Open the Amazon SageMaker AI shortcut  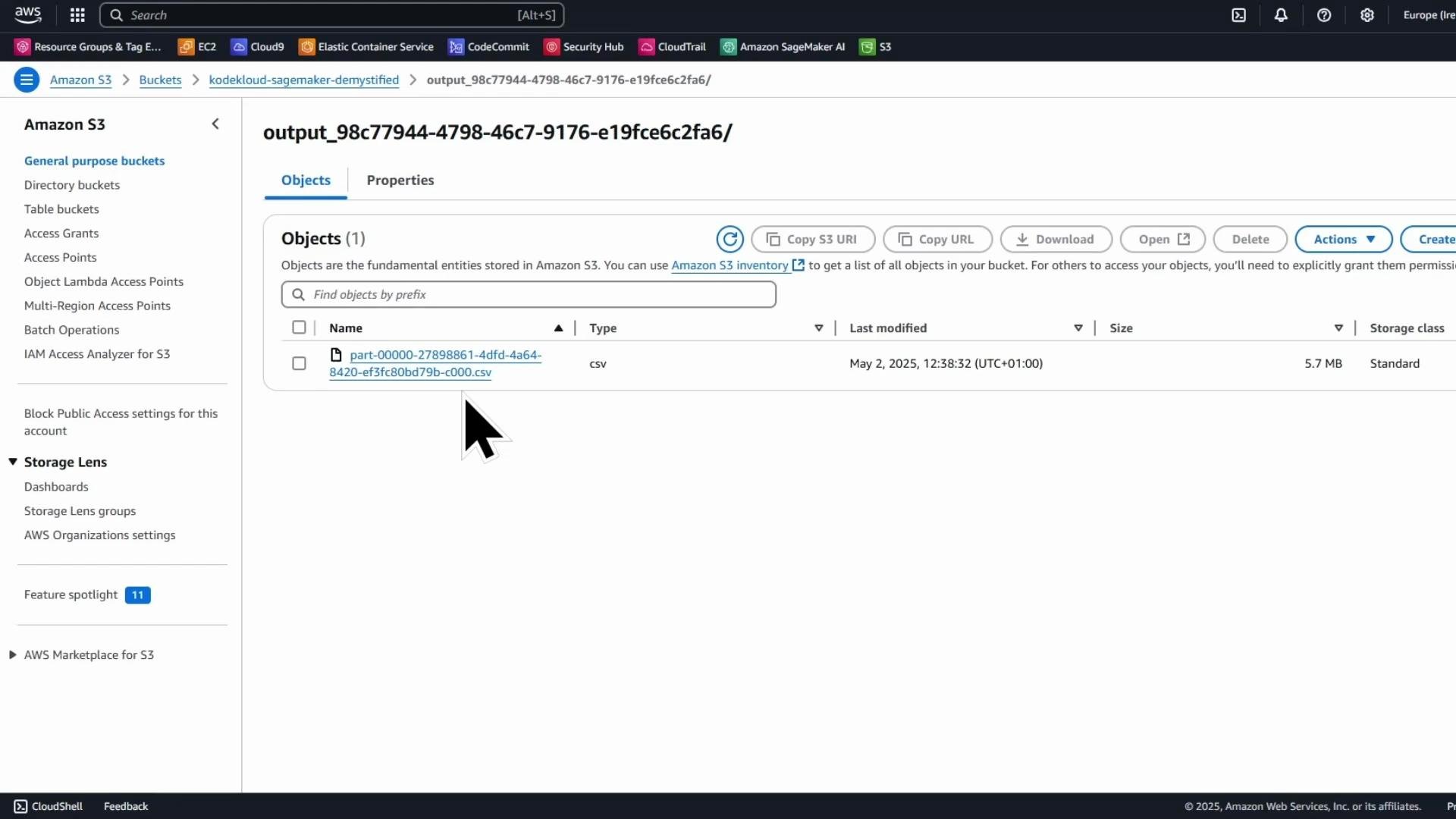pyautogui.click(x=783, y=47)
